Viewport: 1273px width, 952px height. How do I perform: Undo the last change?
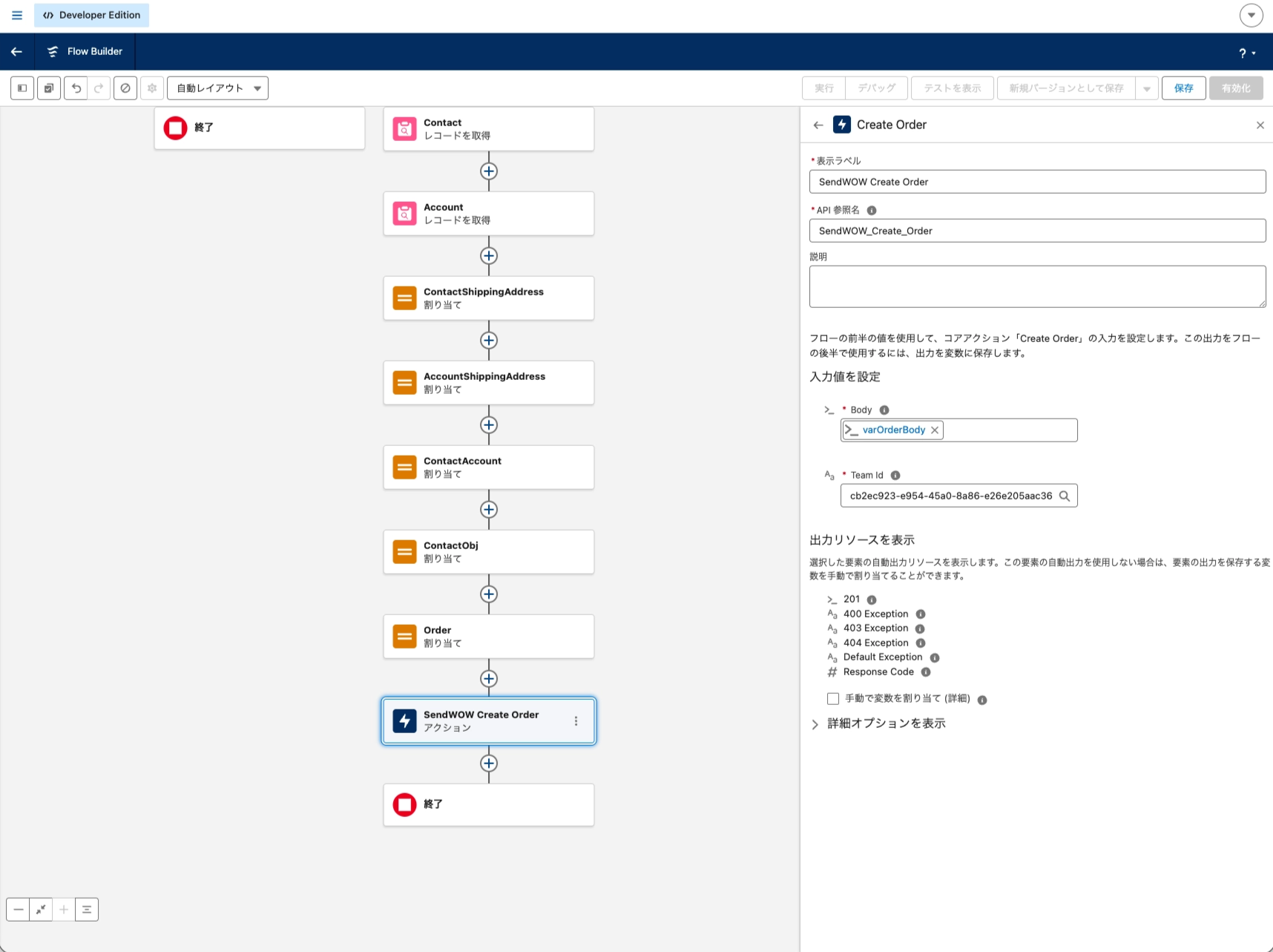tap(76, 88)
